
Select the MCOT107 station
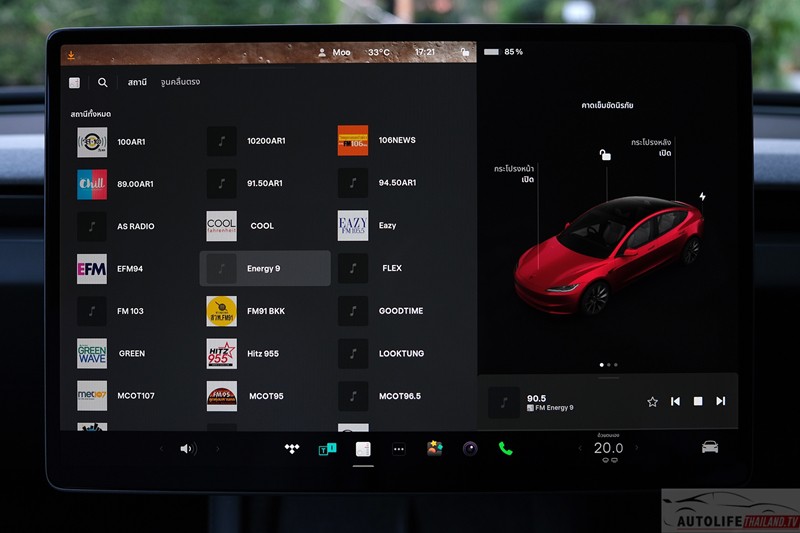pyautogui.click(x=133, y=396)
